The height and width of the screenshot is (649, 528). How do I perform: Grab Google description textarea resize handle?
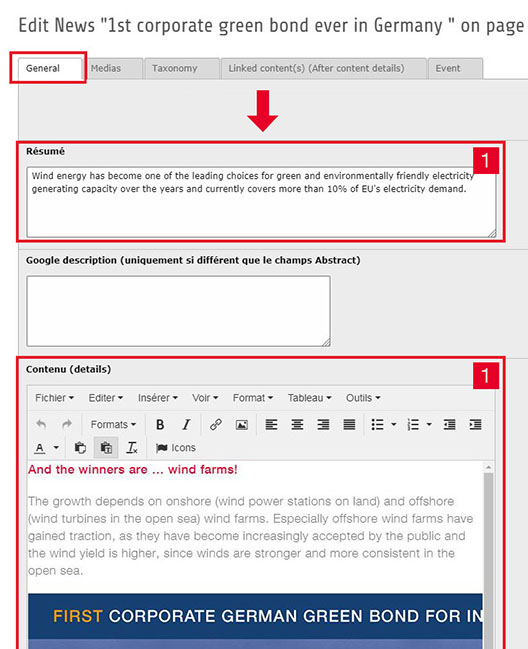[x=326, y=342]
